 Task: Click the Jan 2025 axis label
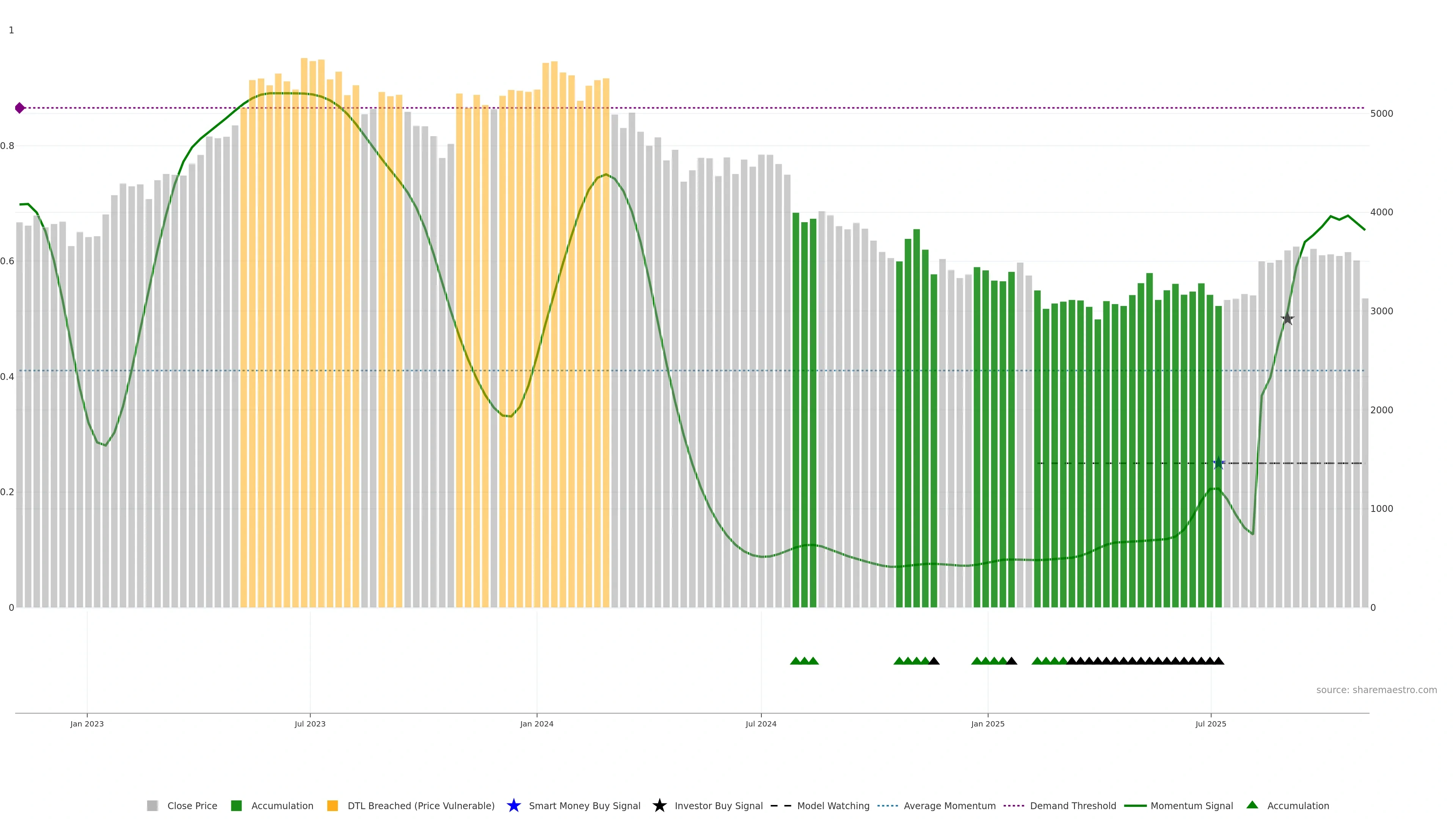(987, 723)
